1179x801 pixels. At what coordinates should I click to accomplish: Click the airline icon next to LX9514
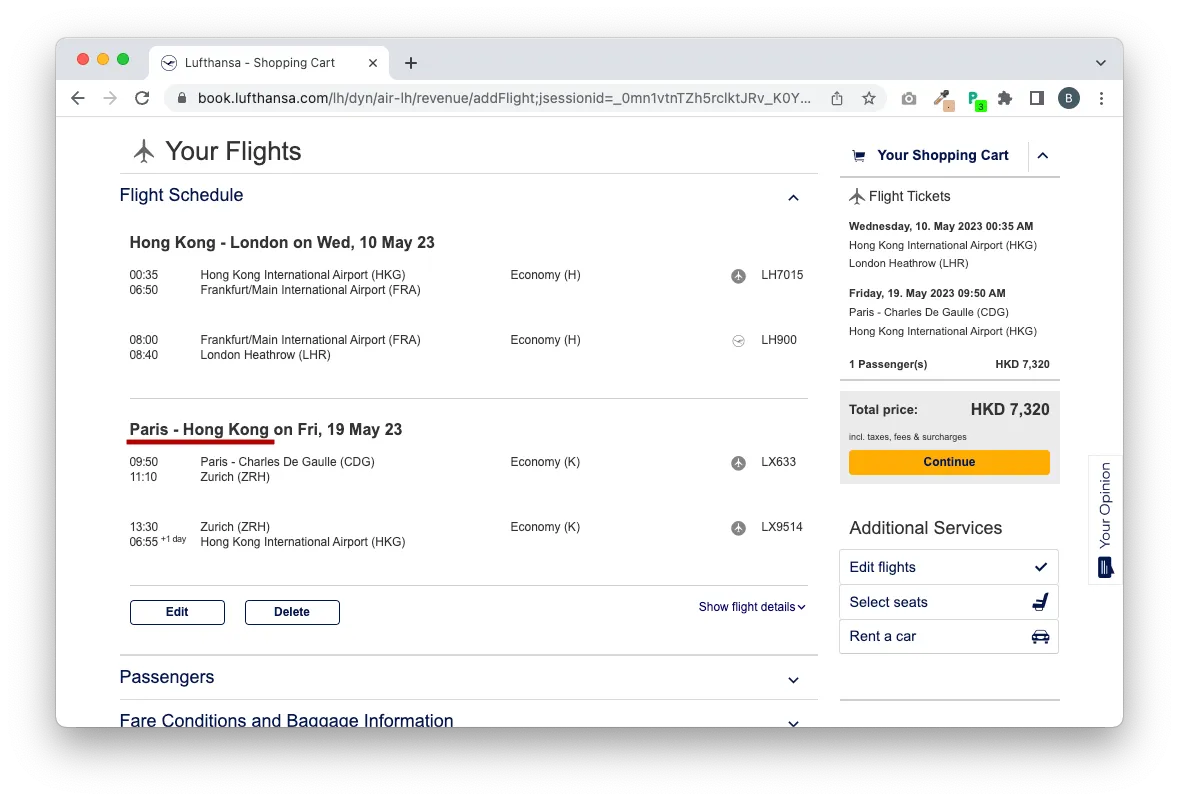[738, 528]
